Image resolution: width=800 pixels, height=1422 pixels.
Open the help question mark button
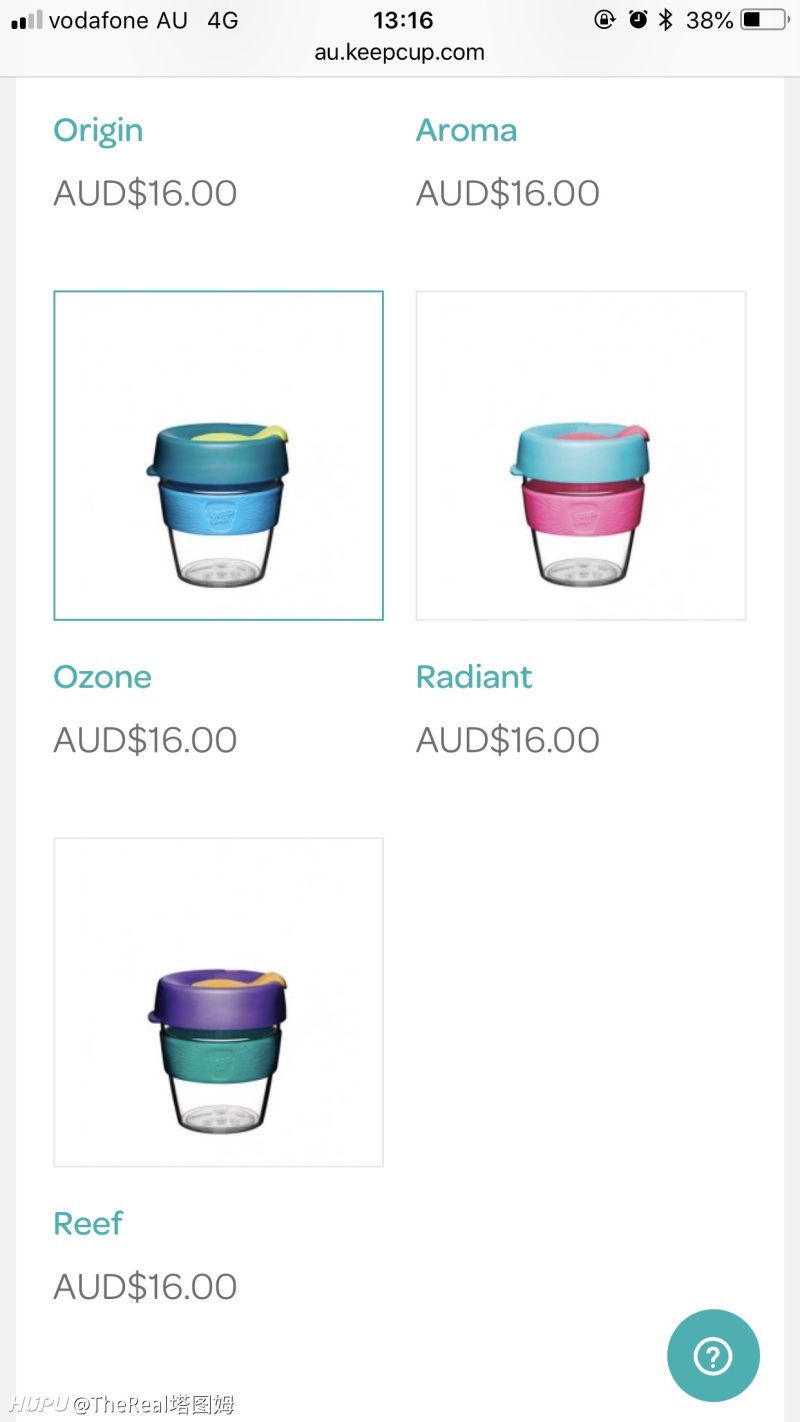[713, 1355]
